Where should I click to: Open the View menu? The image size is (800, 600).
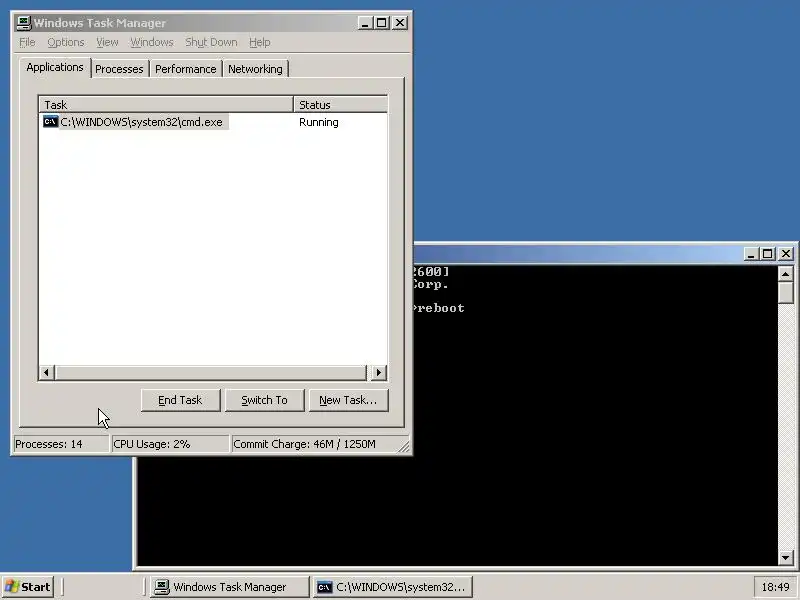[107, 42]
